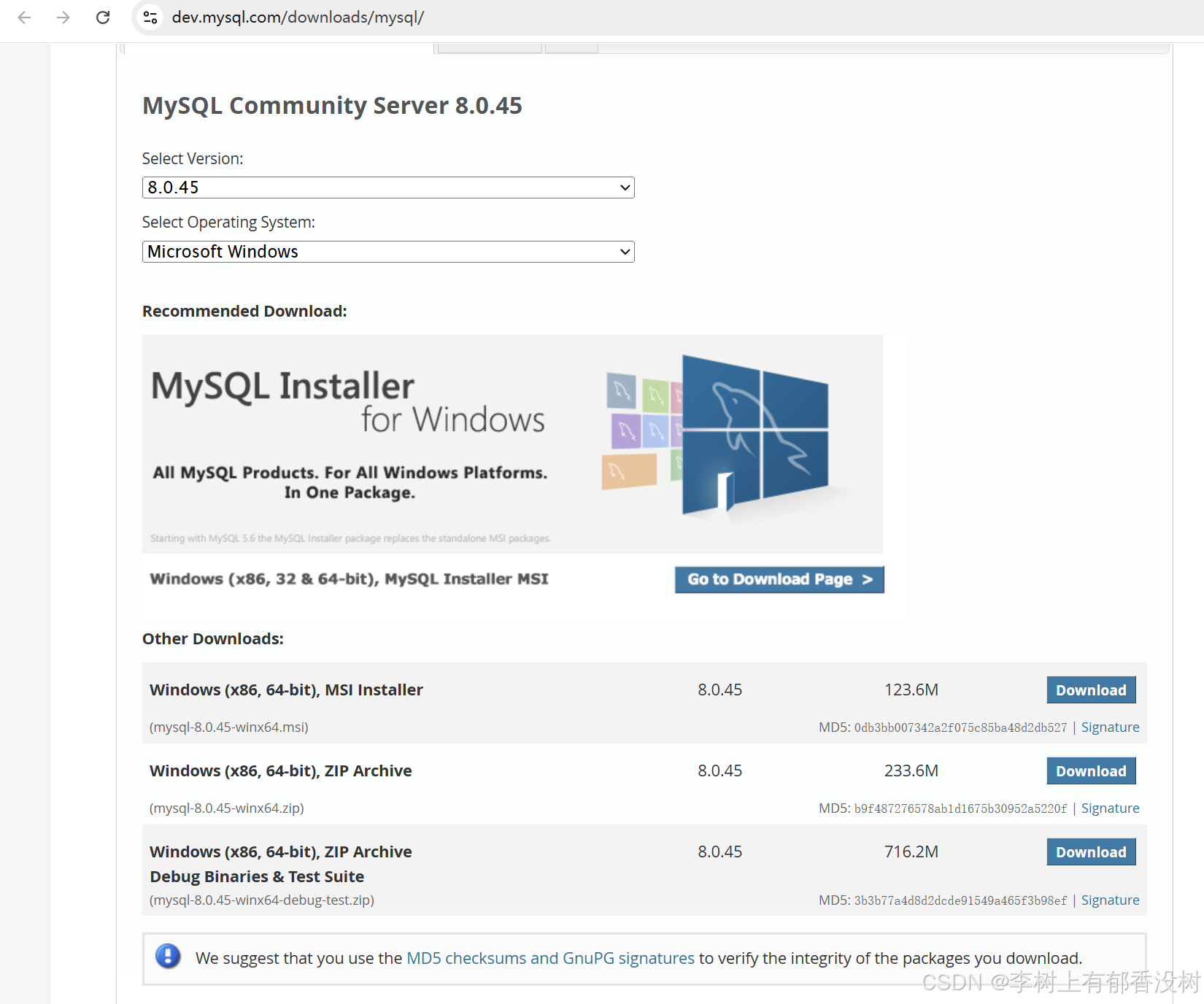
Task: Download the 233.6M ZIP Archive
Action: point(1091,771)
